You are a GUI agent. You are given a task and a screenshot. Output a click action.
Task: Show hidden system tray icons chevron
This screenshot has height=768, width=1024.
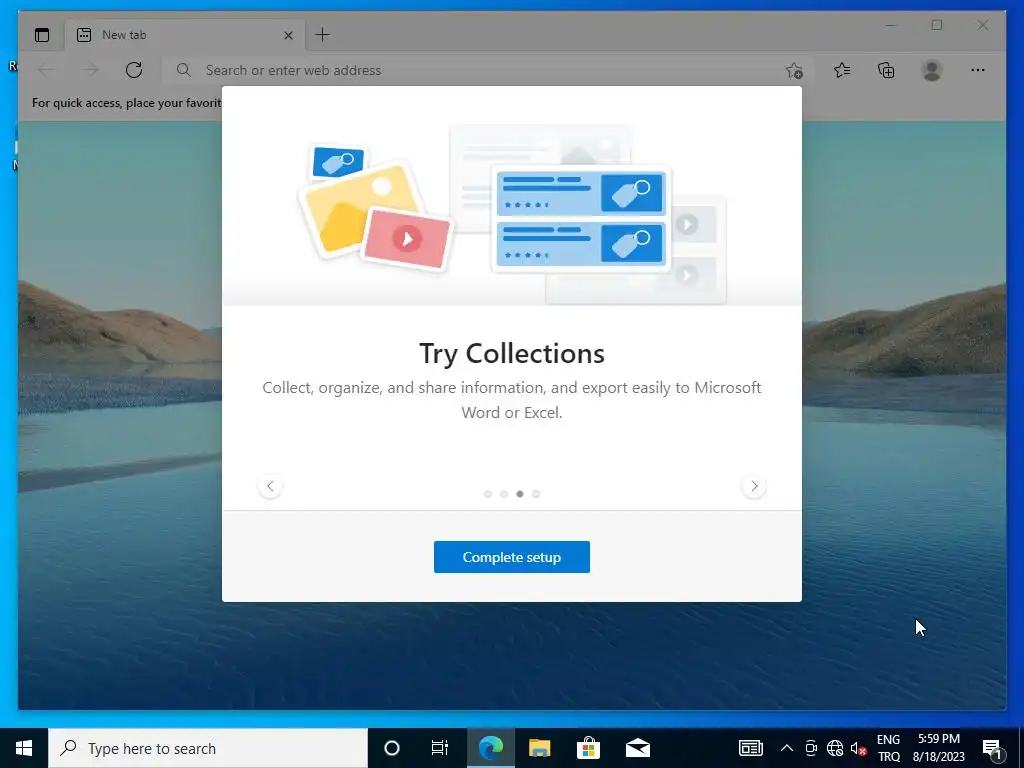point(787,748)
